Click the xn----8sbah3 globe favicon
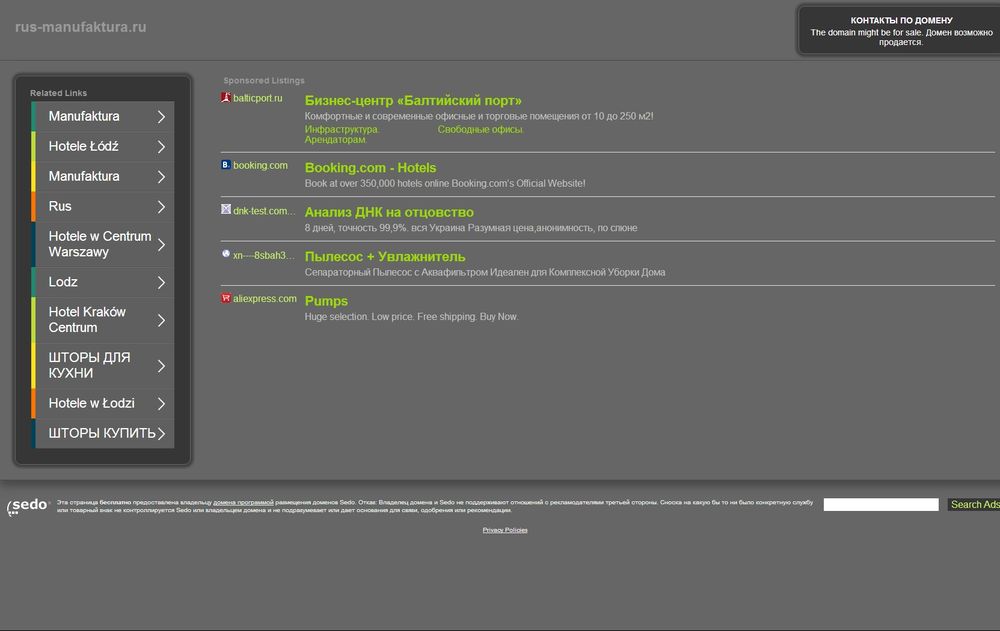Screen dimensions: 1000x631 tap(226, 253)
